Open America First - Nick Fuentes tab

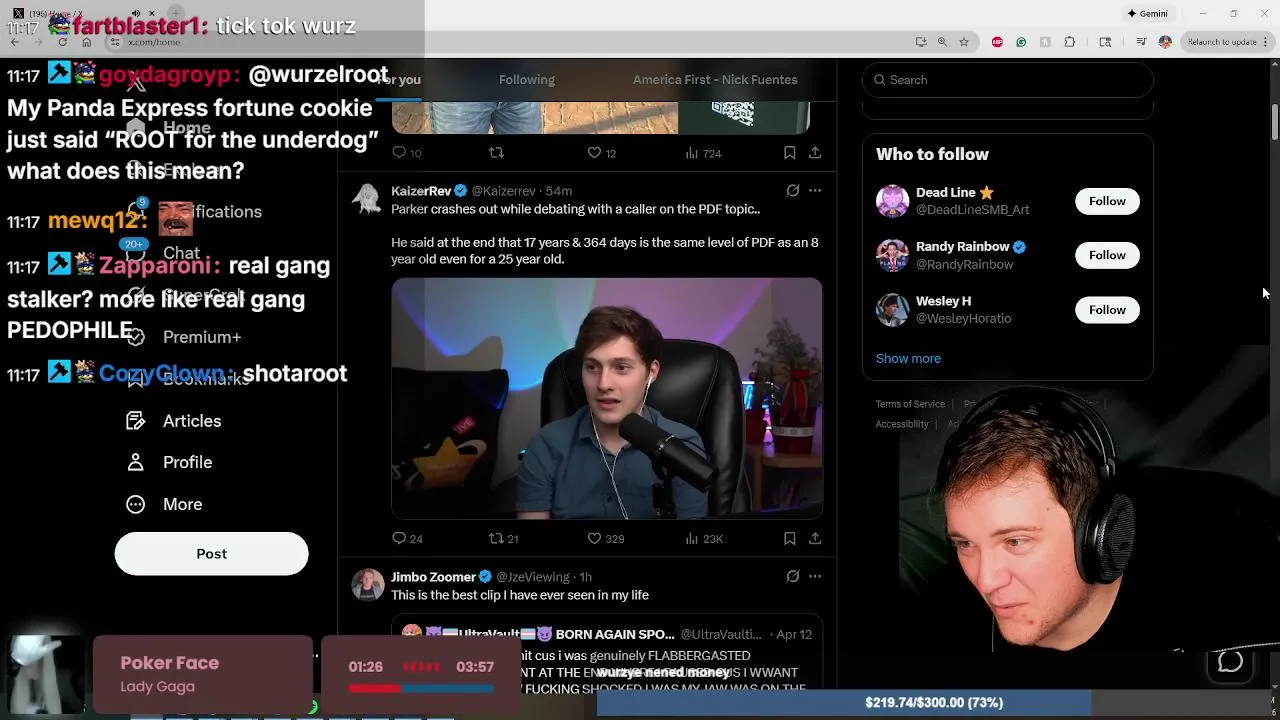(715, 80)
